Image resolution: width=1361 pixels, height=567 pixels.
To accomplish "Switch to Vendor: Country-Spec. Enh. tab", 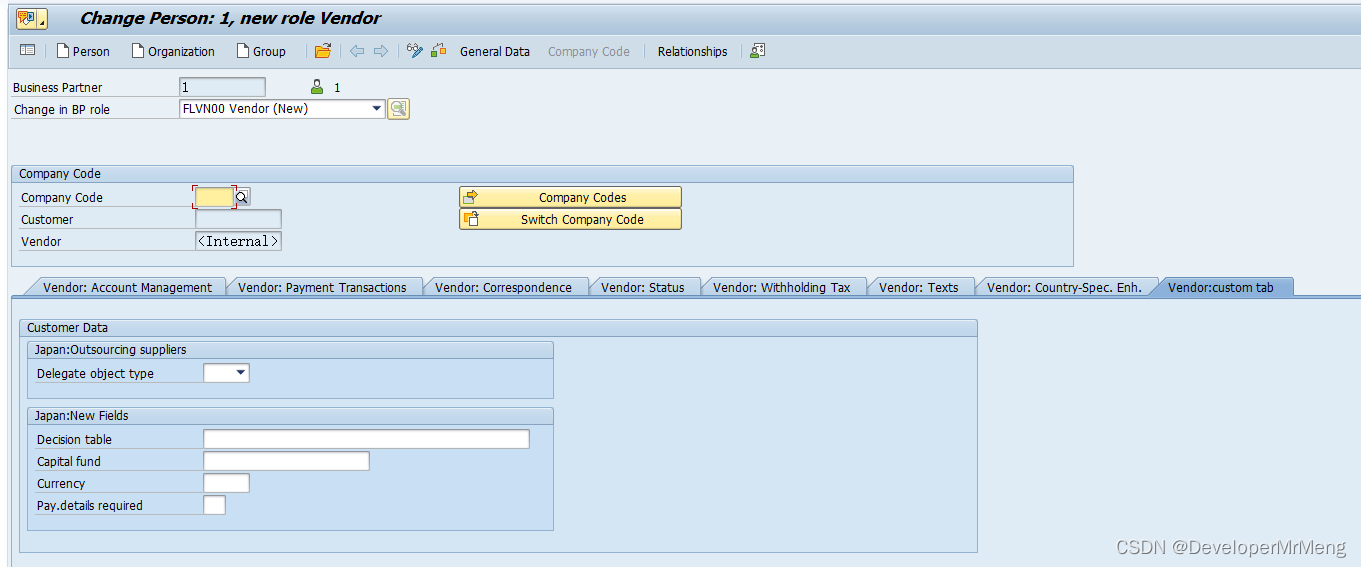I will click(x=1064, y=287).
